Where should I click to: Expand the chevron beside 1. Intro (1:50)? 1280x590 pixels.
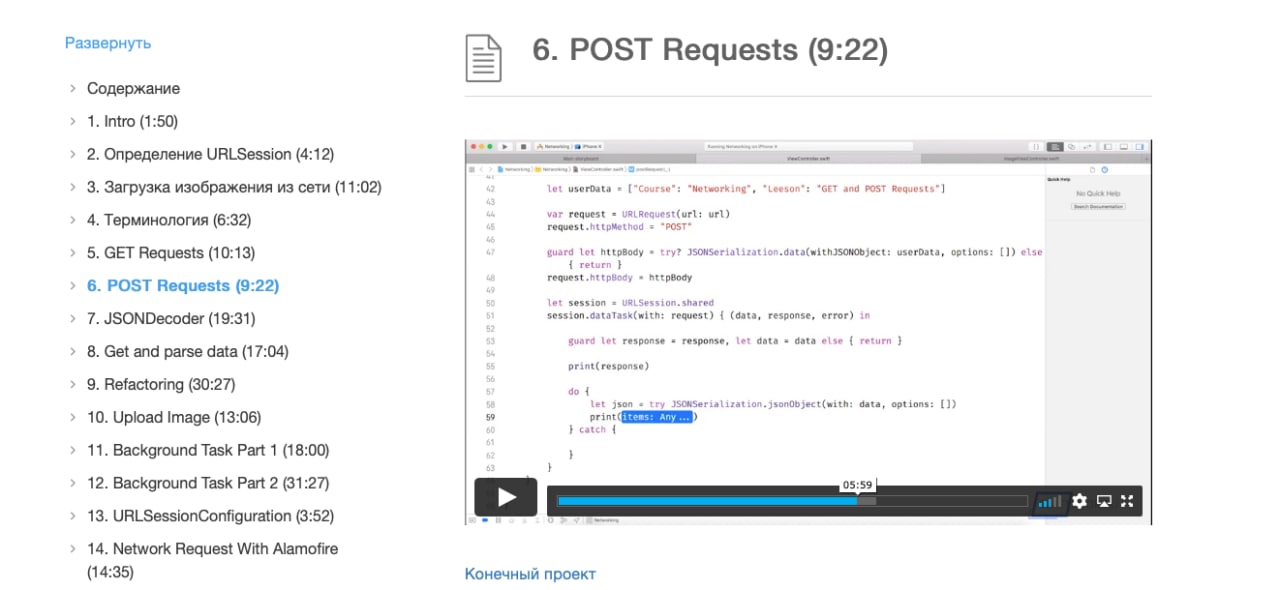point(73,121)
